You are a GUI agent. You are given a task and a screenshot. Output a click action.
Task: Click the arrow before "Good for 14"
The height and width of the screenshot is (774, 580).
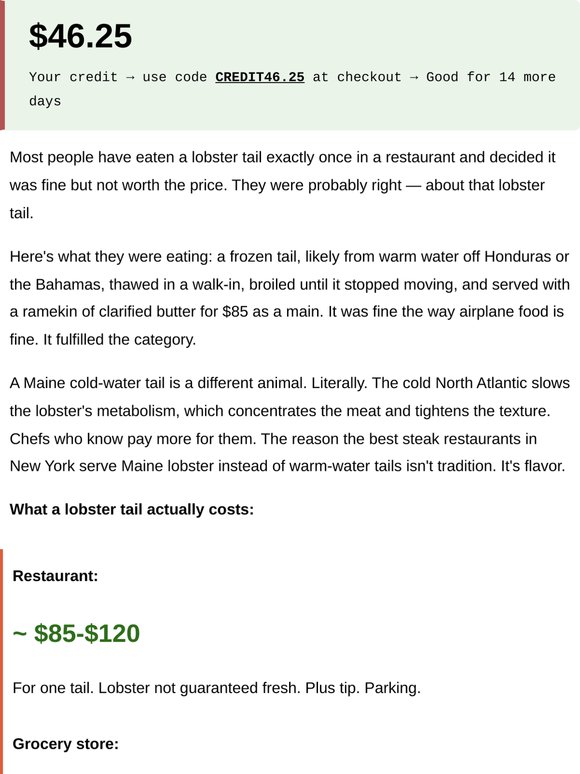point(414,77)
